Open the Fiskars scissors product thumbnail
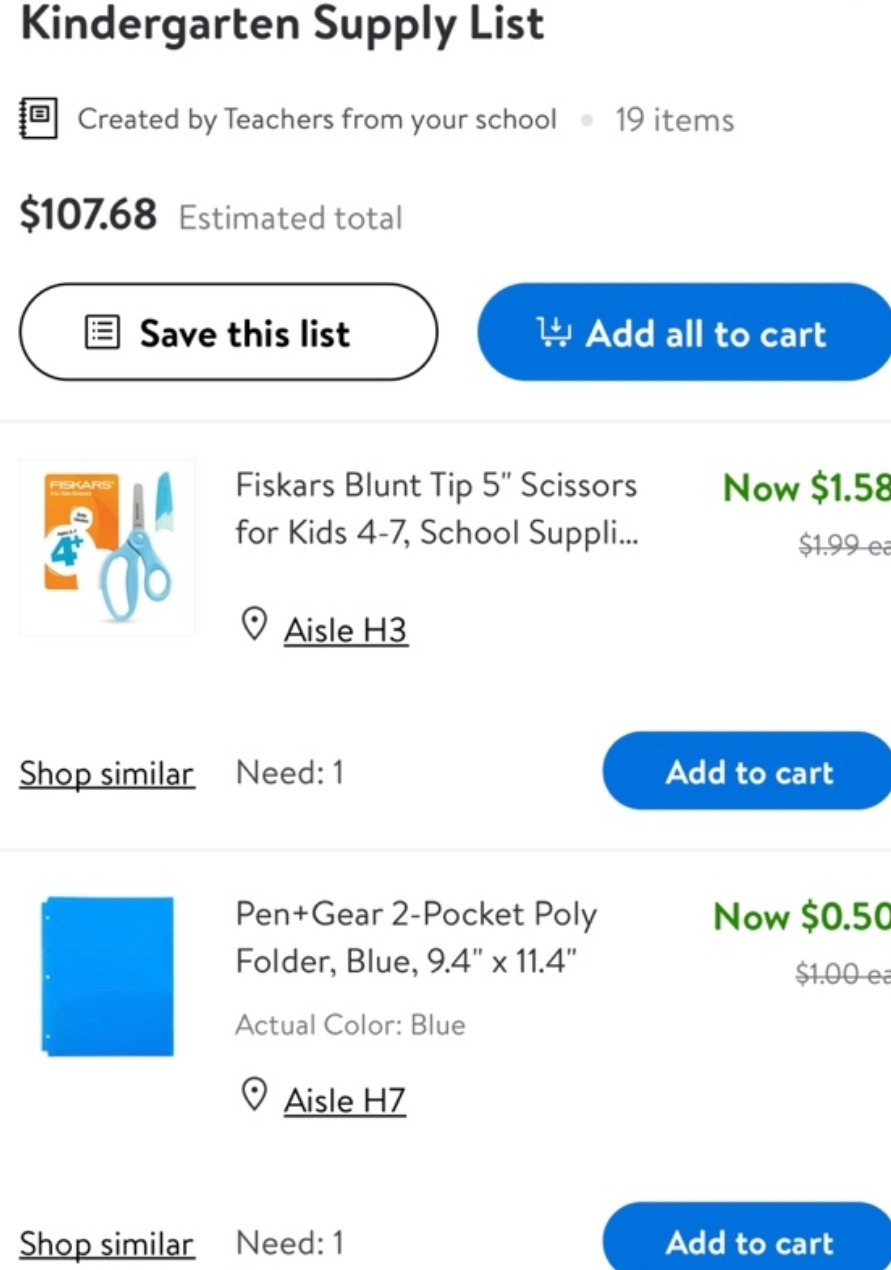Image resolution: width=891 pixels, height=1270 pixels. [107, 547]
